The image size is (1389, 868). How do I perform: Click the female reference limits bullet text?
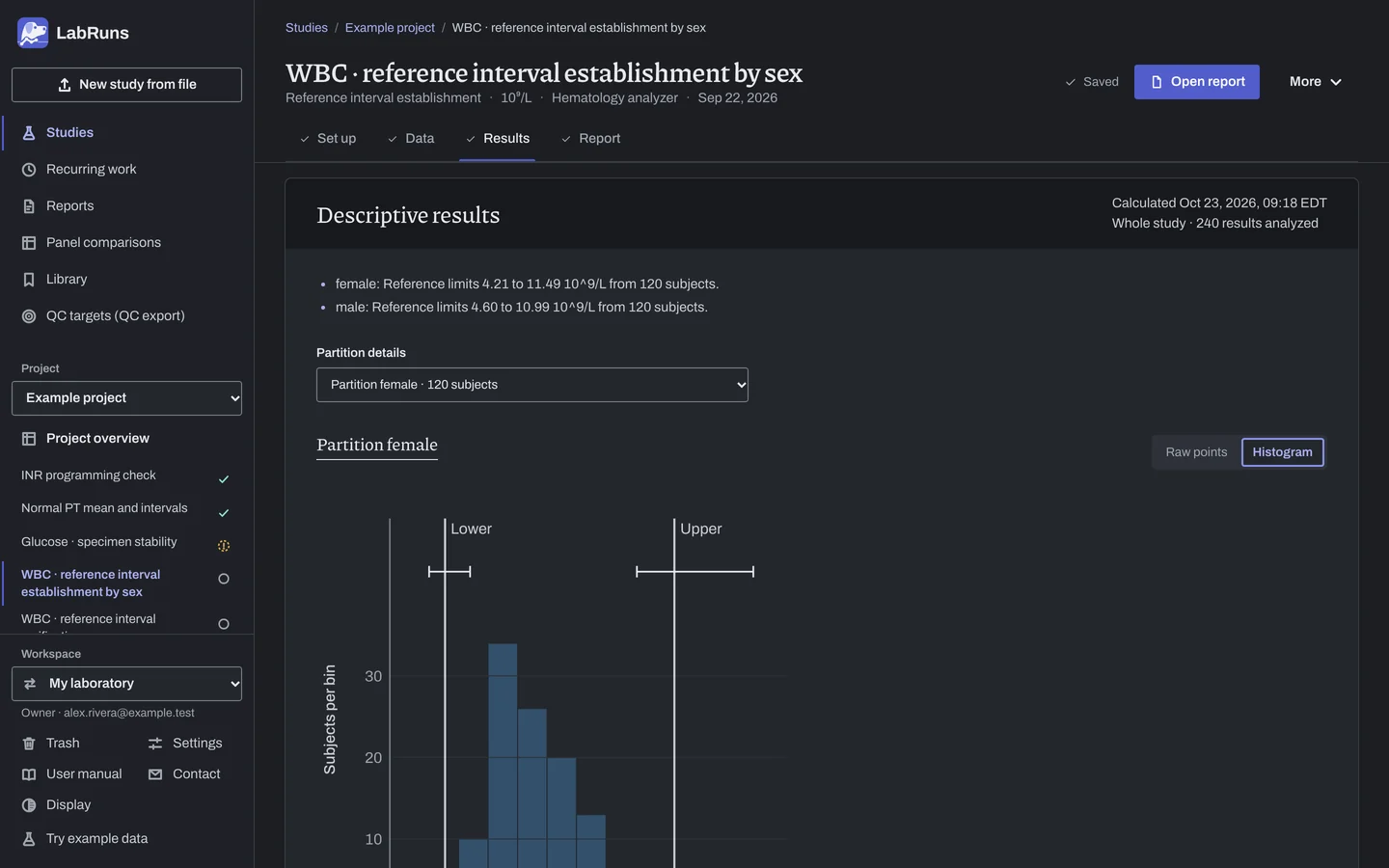tap(527, 285)
